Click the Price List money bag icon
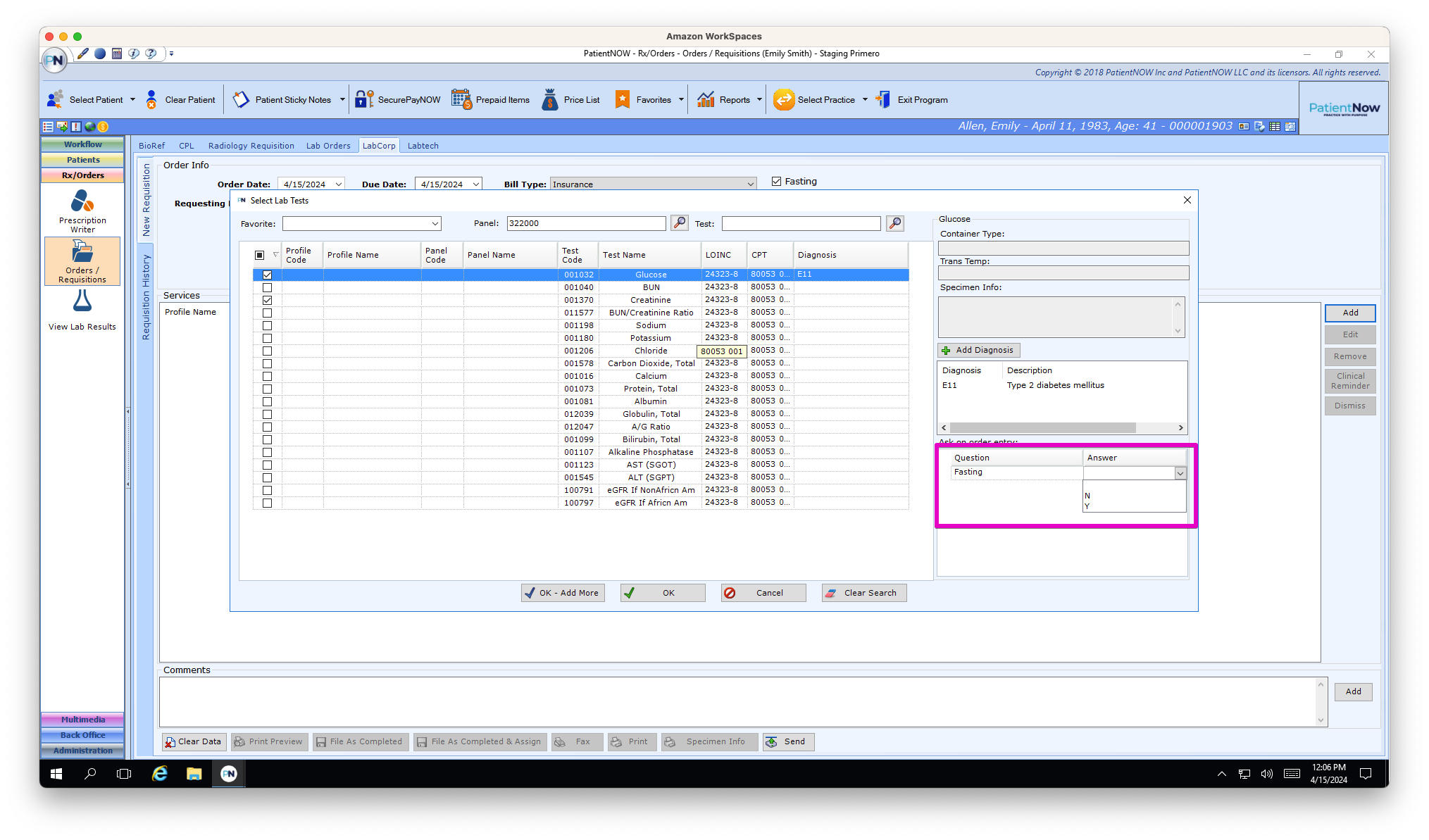Viewport: 1429px width, 840px height. click(551, 99)
